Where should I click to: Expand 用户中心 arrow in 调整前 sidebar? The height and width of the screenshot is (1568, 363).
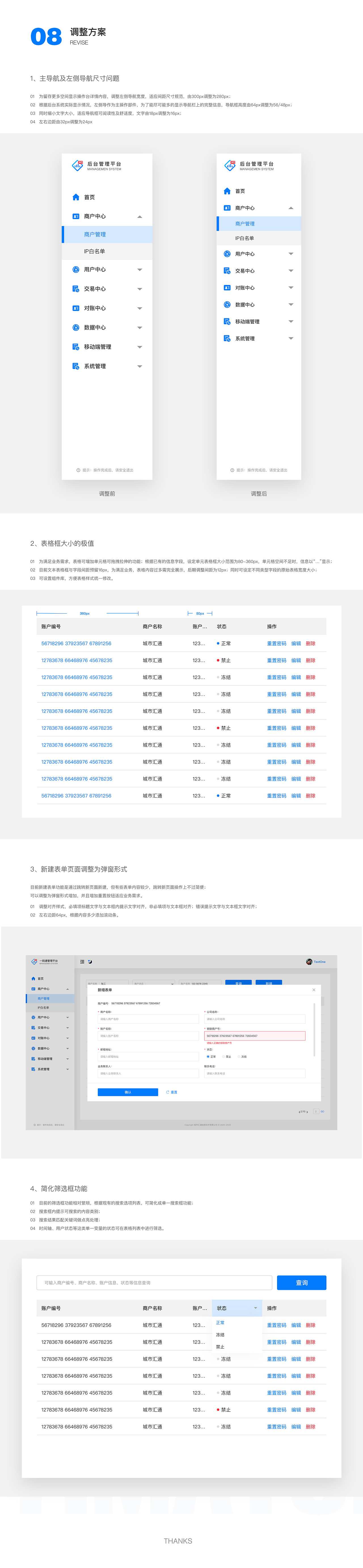(140, 270)
